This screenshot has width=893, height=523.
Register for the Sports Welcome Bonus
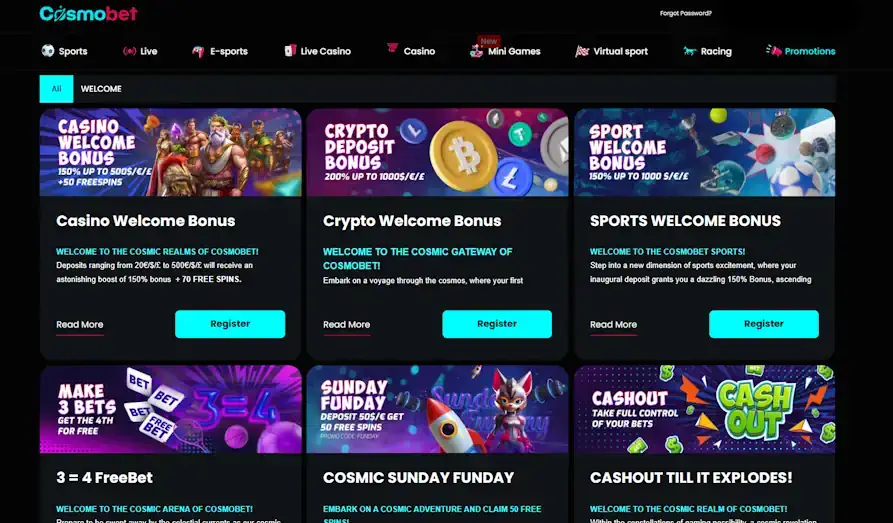(x=764, y=324)
